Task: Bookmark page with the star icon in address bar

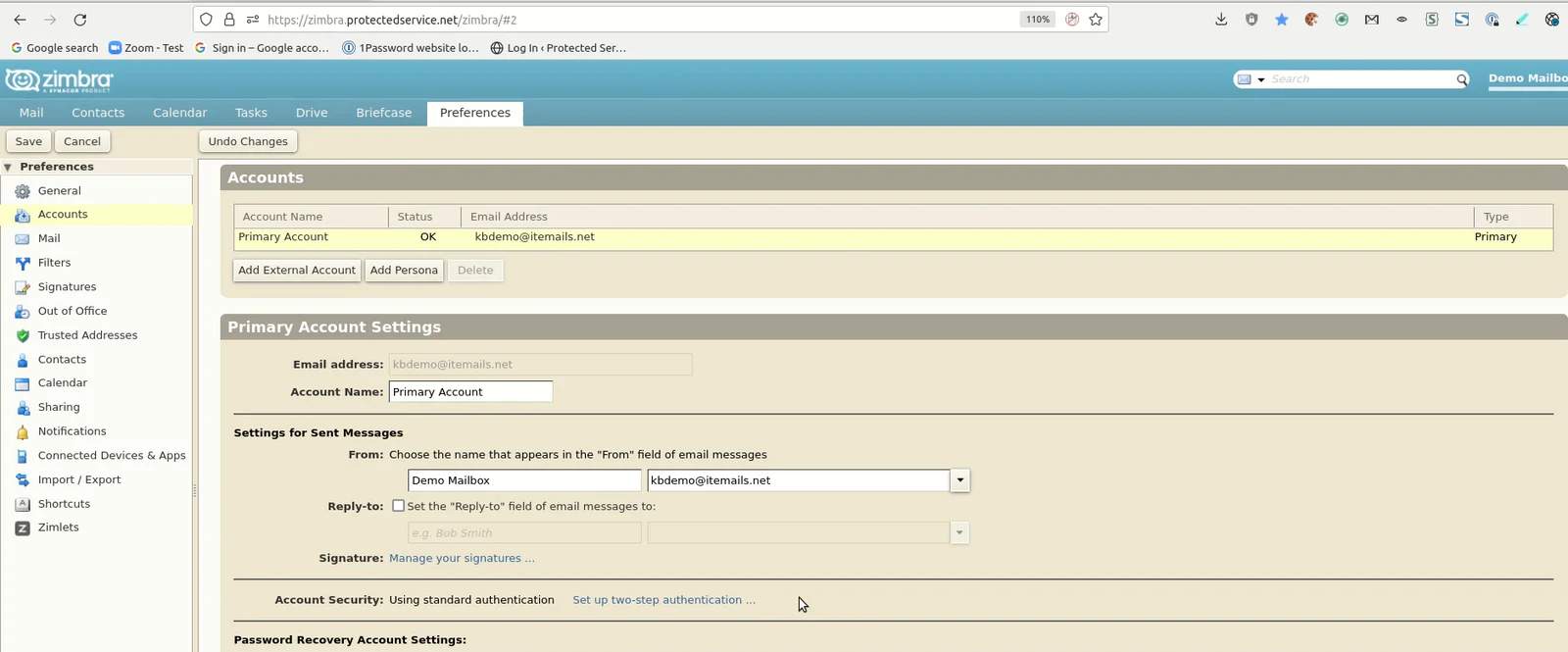Action: 1096,20
